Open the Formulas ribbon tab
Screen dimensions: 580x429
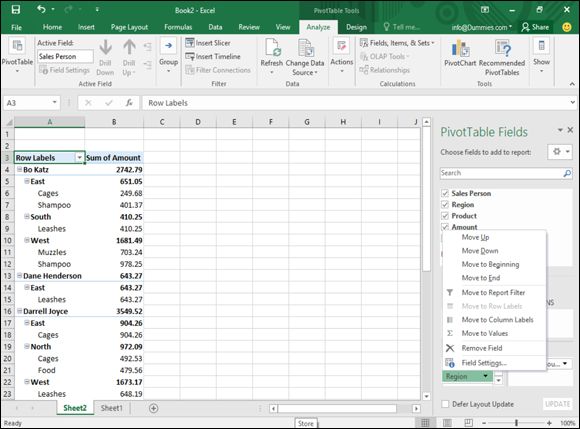178,27
